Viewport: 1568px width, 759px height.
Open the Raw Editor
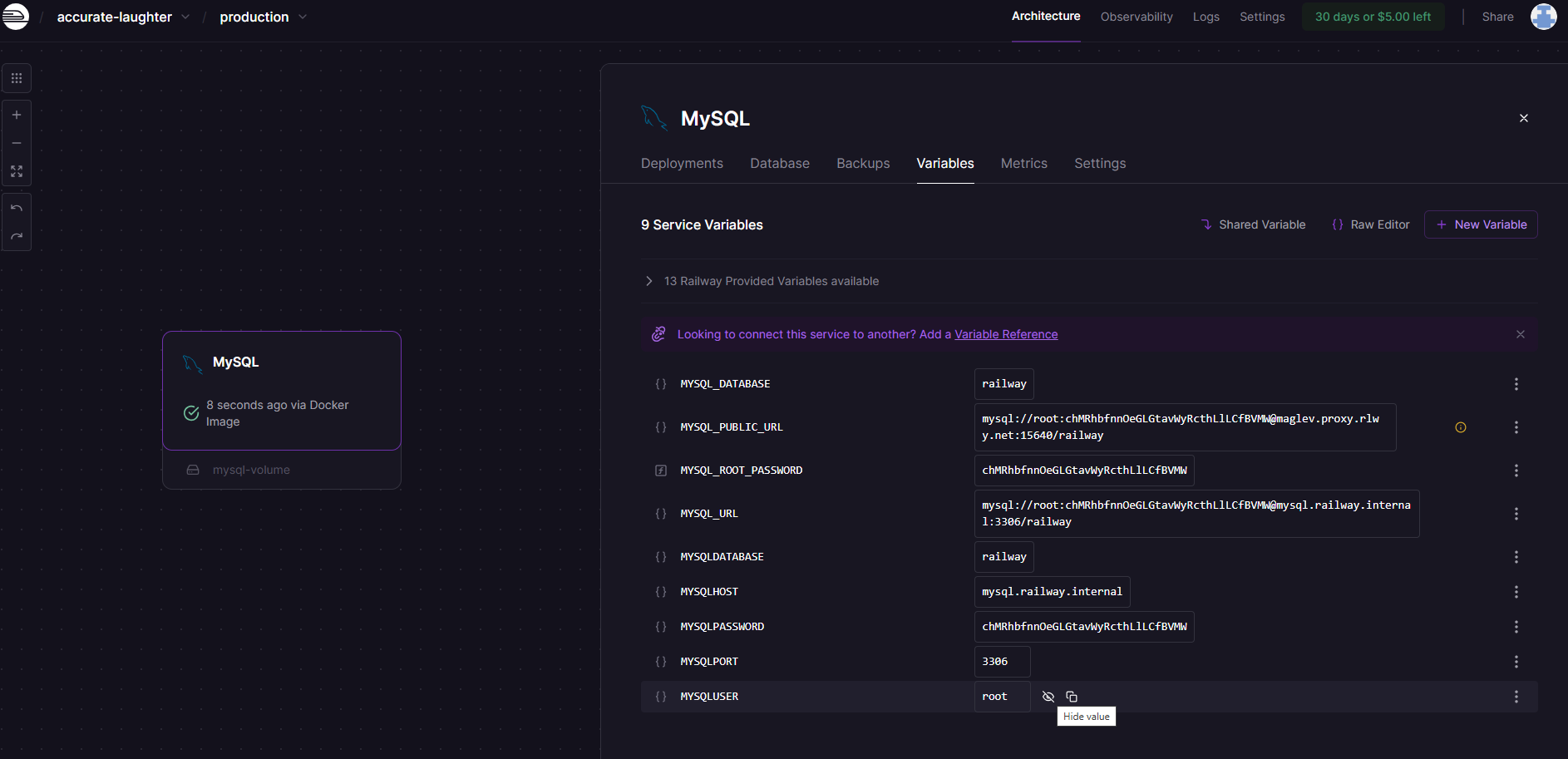coord(1371,224)
